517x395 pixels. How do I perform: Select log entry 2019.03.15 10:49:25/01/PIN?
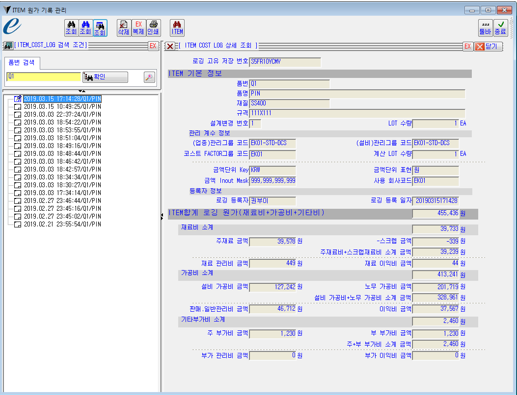pos(62,107)
